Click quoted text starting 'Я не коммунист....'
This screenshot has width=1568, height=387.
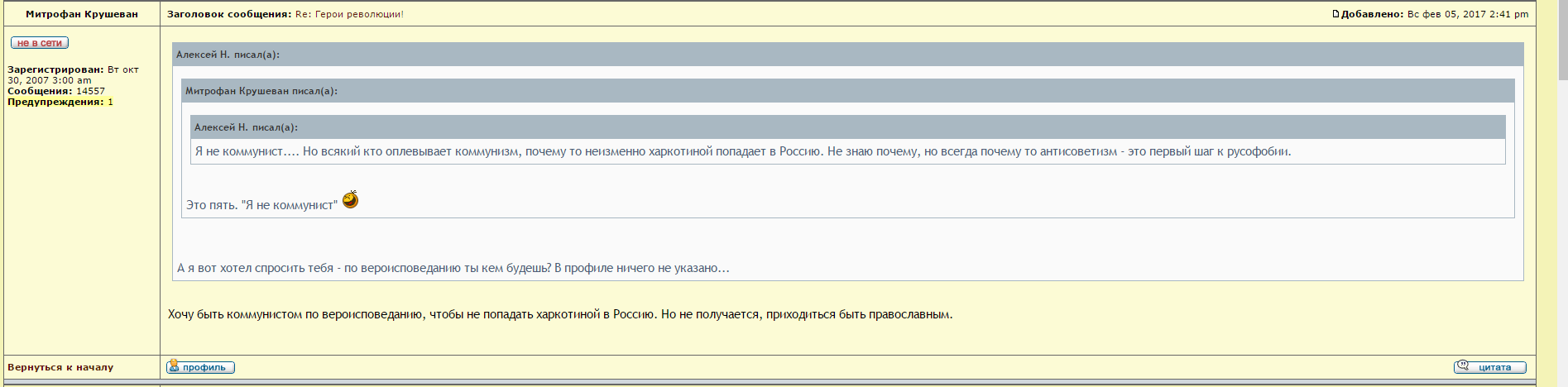[x=742, y=151]
